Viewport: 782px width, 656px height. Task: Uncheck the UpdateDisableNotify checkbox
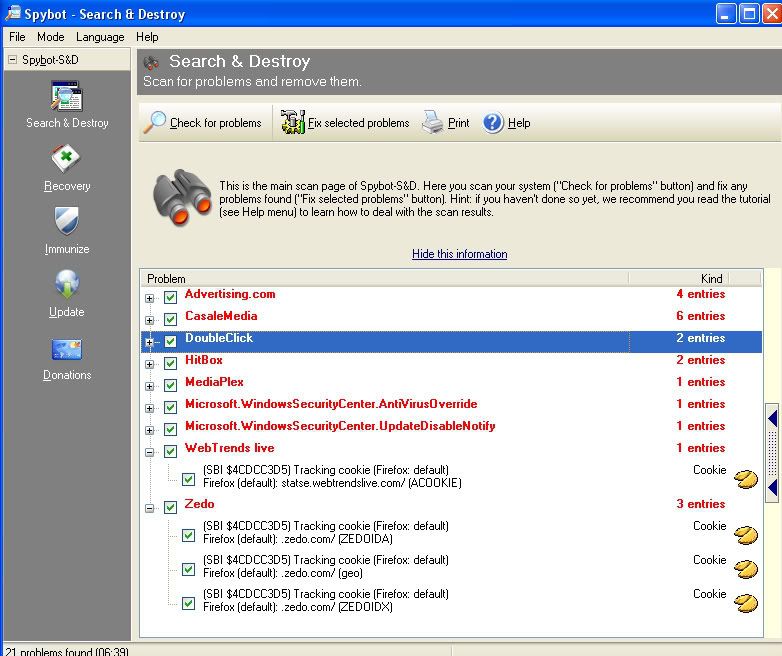point(170,430)
